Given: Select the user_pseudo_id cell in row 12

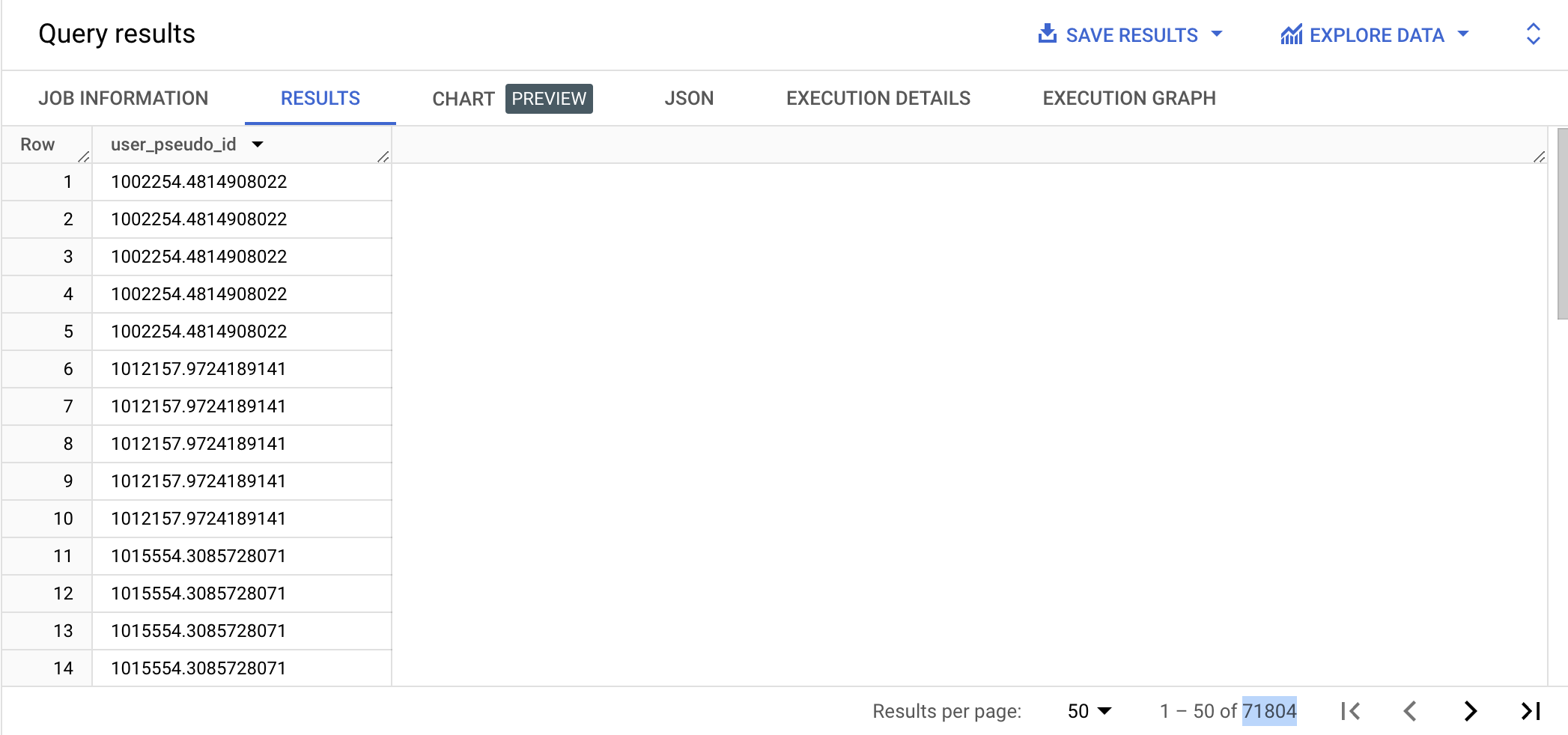Looking at the screenshot, I should (x=242, y=594).
